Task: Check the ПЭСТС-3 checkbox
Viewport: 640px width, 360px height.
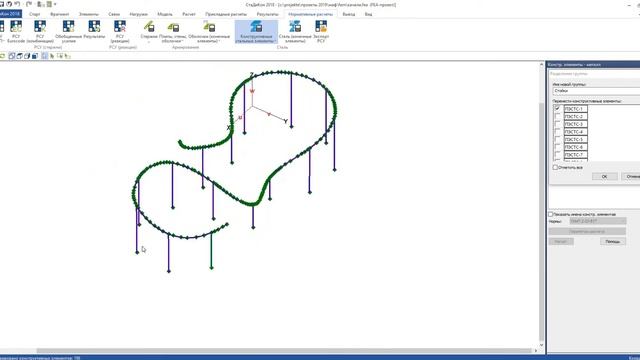Action: pyautogui.click(x=558, y=124)
